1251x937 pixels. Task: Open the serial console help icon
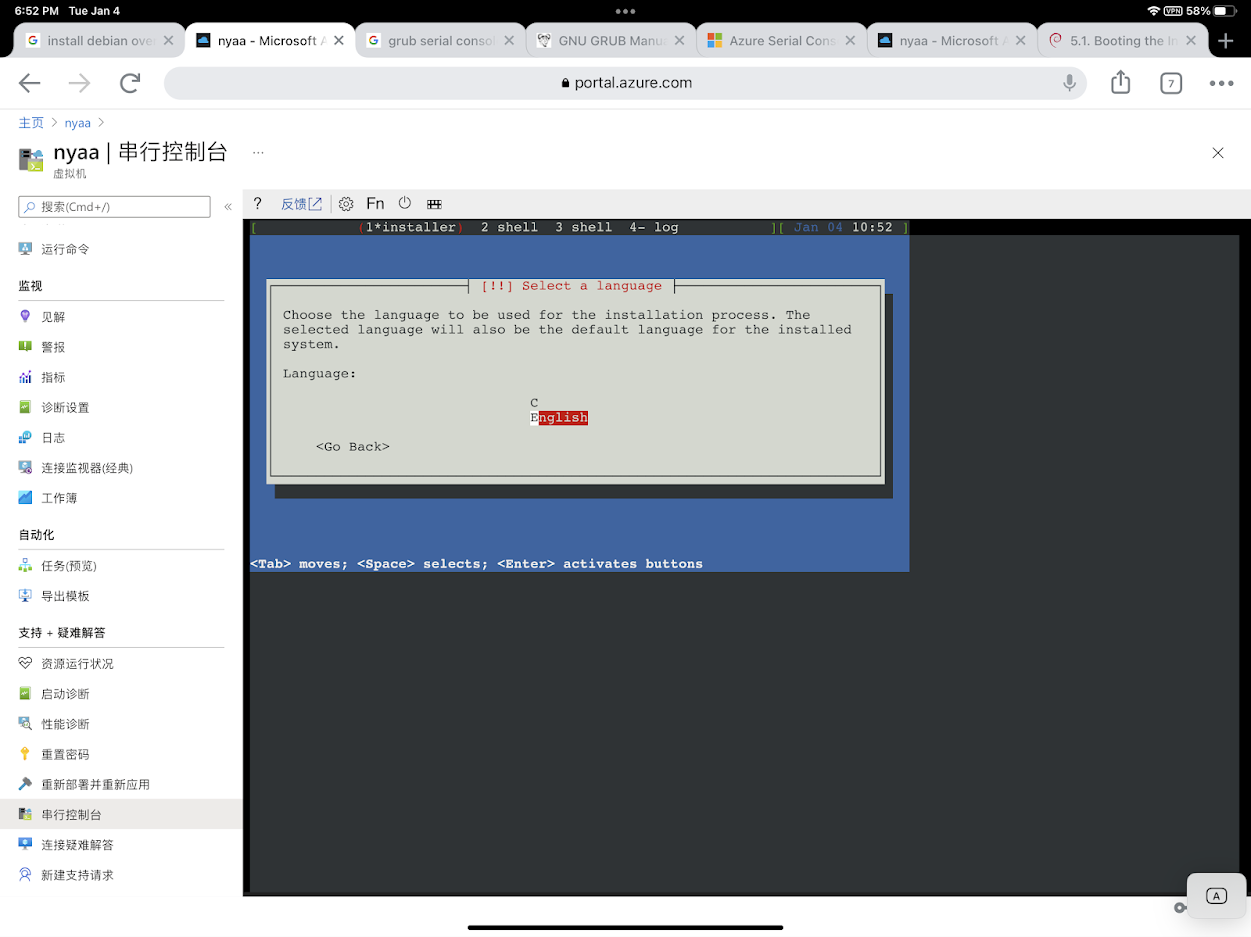tap(257, 203)
